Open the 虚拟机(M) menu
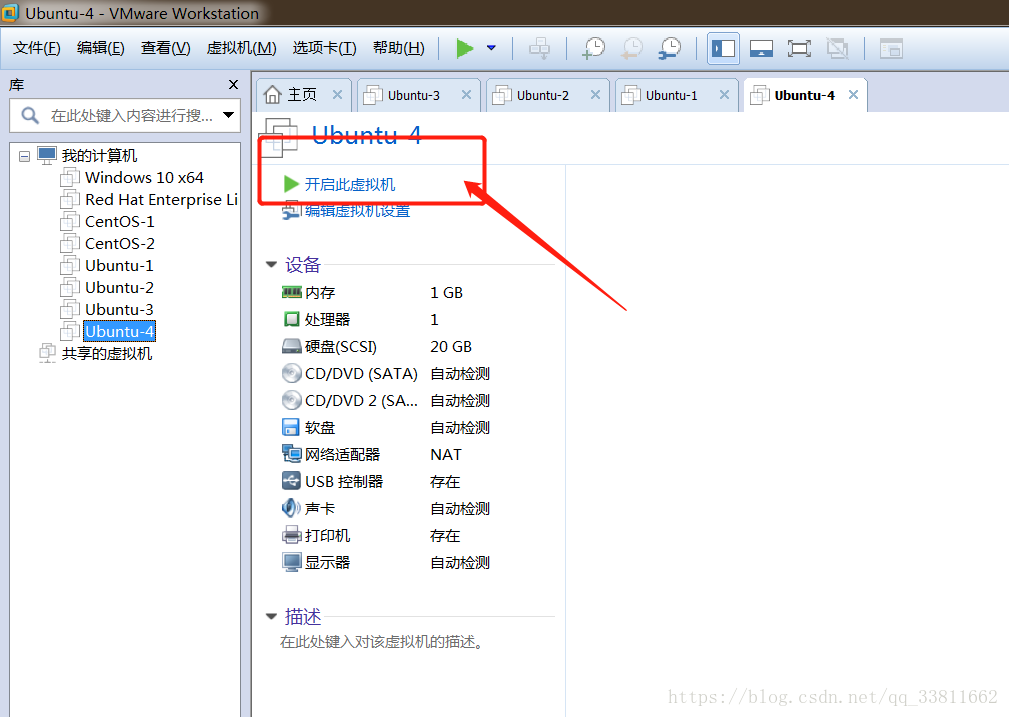1009x717 pixels. click(x=241, y=48)
